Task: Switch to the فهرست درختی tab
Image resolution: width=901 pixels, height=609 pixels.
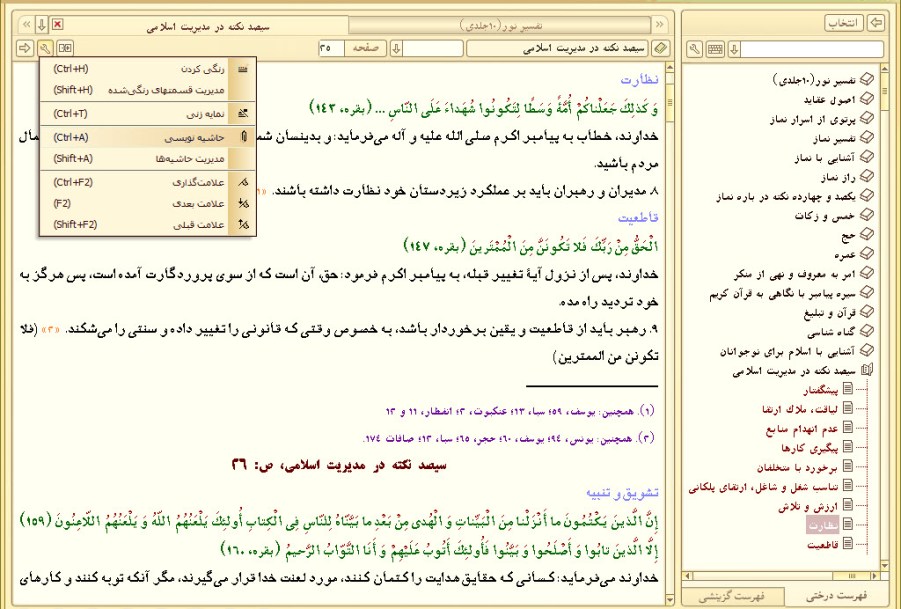Action: coord(835,596)
